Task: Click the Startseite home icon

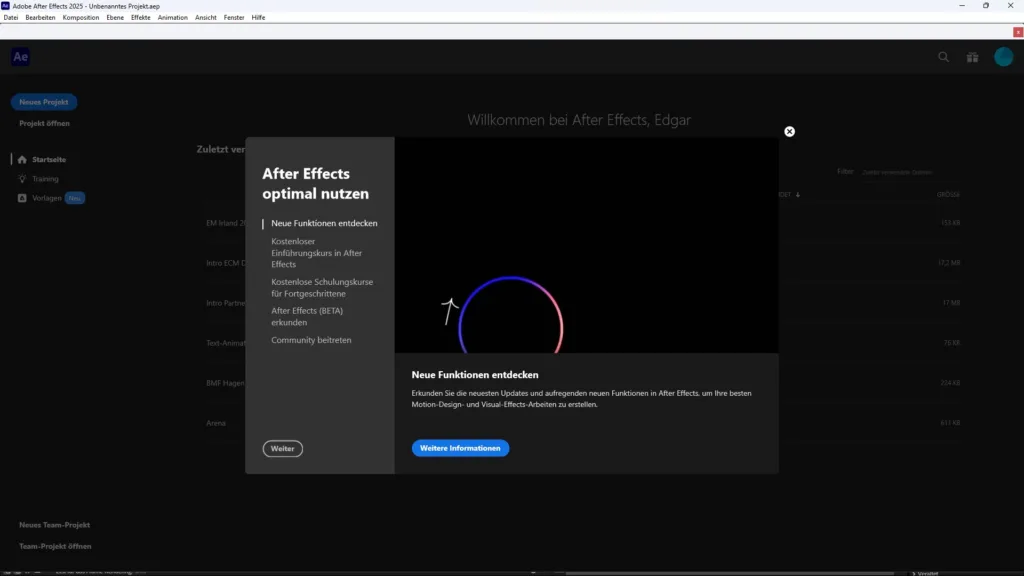Action: click(x=22, y=159)
